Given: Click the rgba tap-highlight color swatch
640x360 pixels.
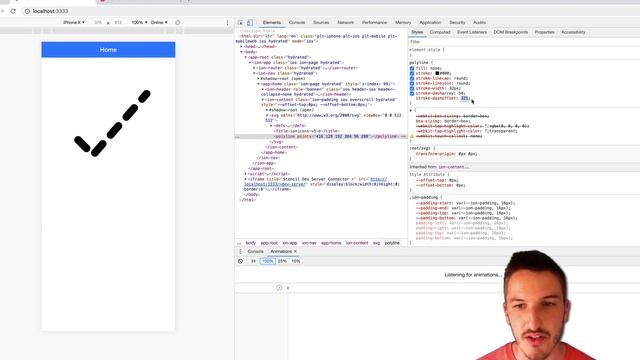Looking at the screenshot, I should tap(487, 126).
